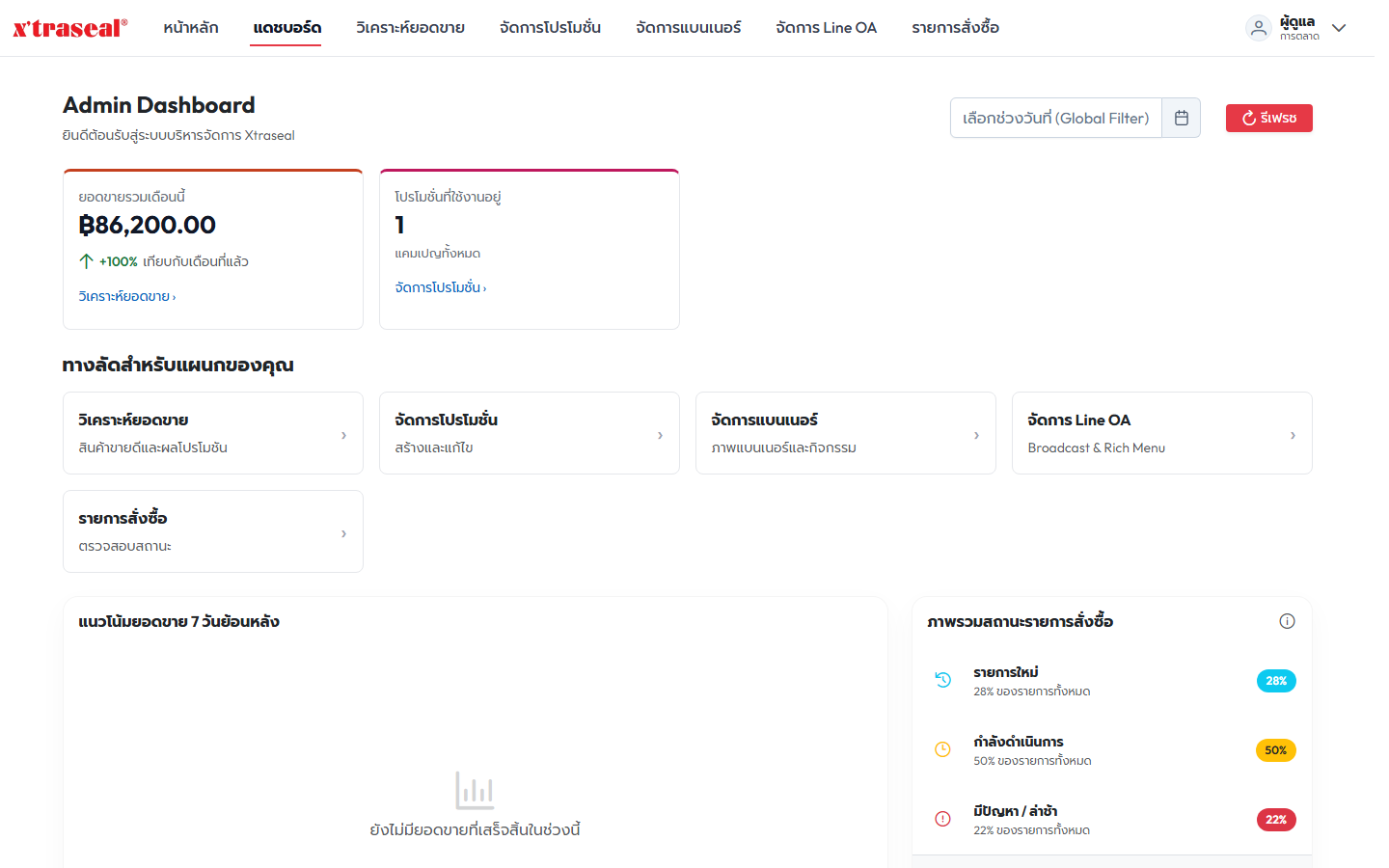The height and width of the screenshot is (868, 1389).
Task: Click the Xtraseal logo
Action: [x=69, y=28]
